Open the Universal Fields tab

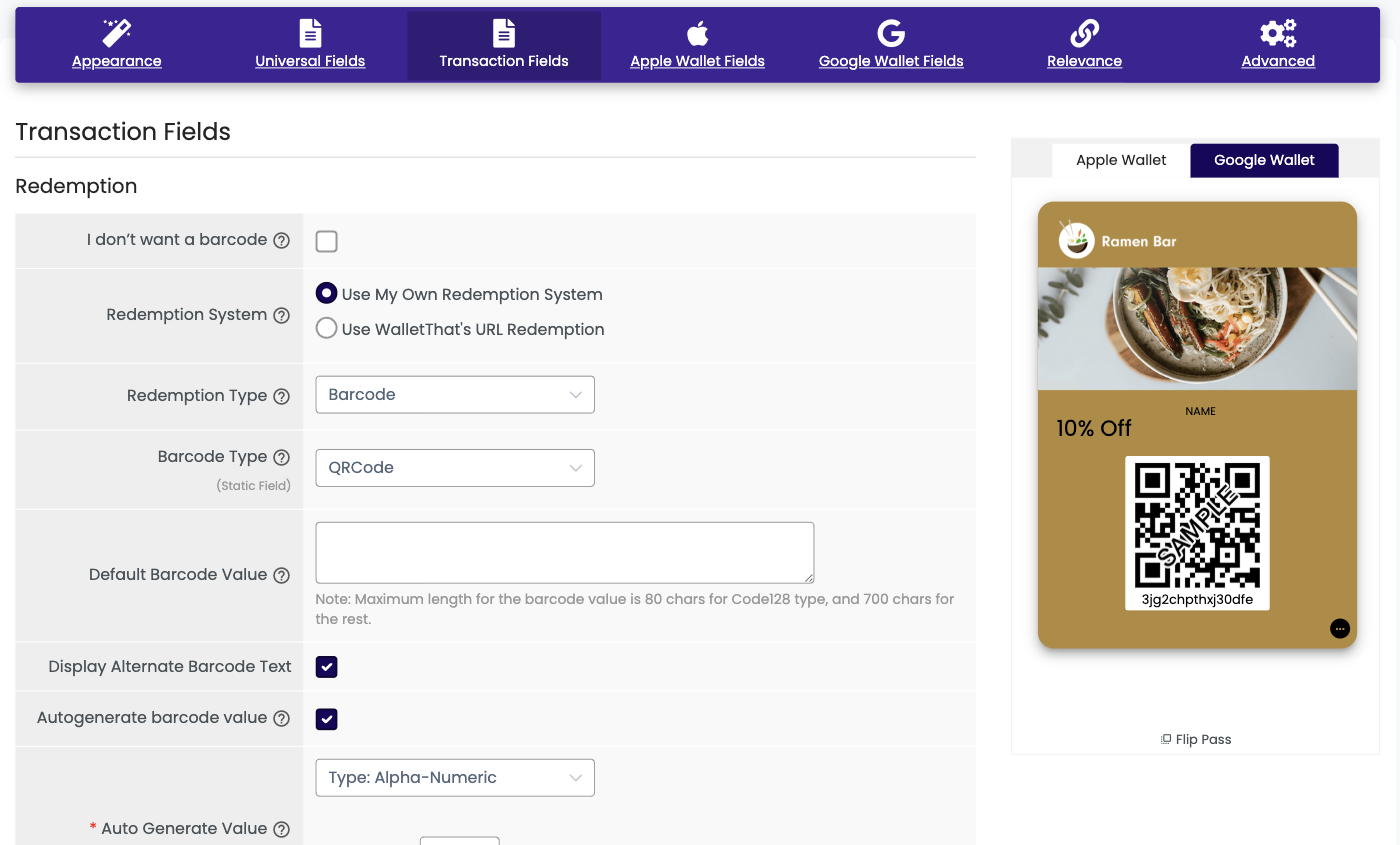(x=310, y=46)
